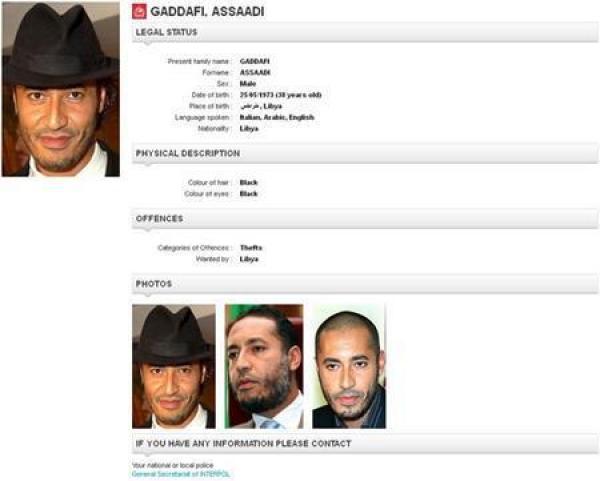Click the Colour of hair 'Black' value

[x=249, y=183]
